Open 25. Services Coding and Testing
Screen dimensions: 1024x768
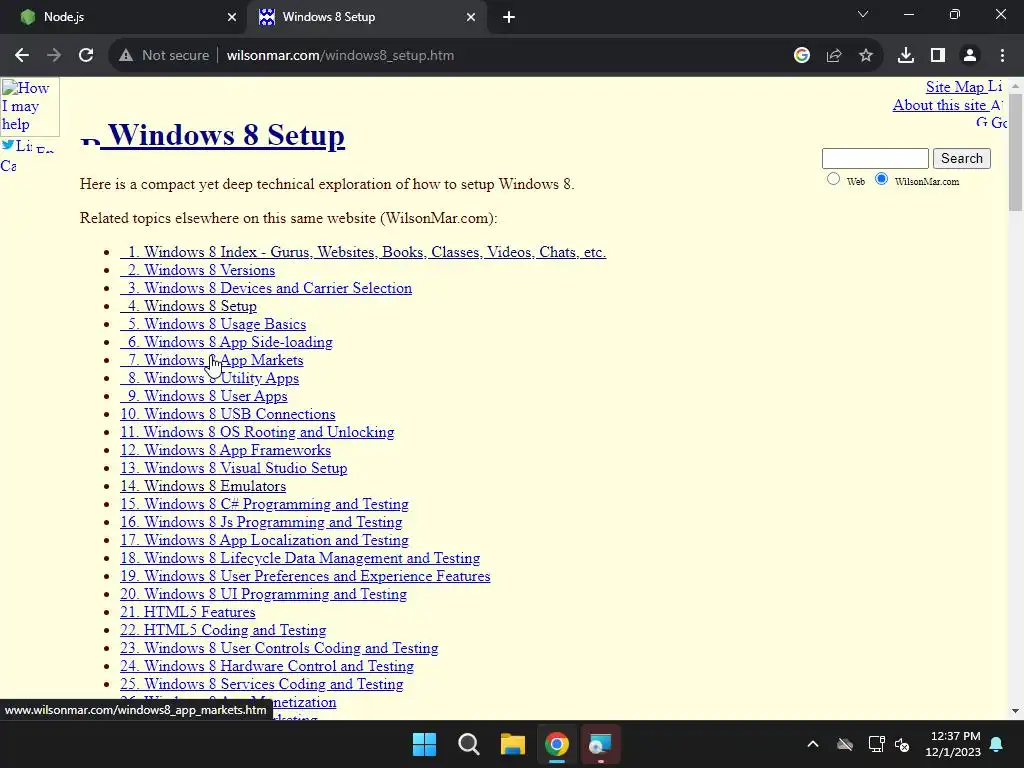(262, 684)
